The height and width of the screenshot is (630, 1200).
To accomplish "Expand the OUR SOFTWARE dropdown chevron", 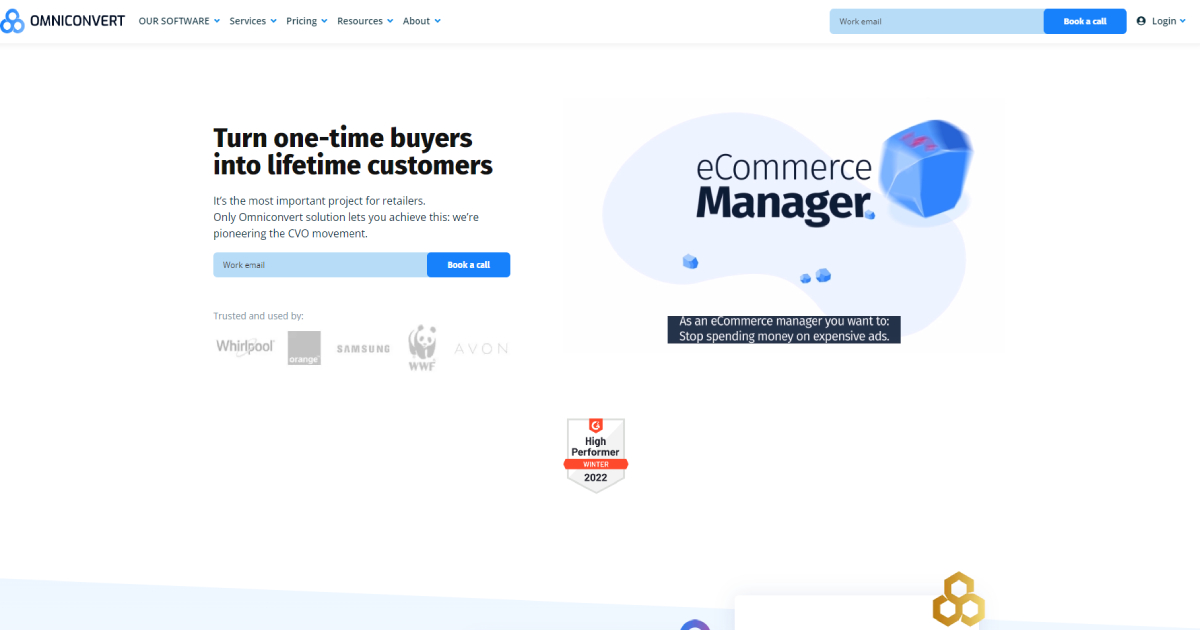I will [217, 21].
